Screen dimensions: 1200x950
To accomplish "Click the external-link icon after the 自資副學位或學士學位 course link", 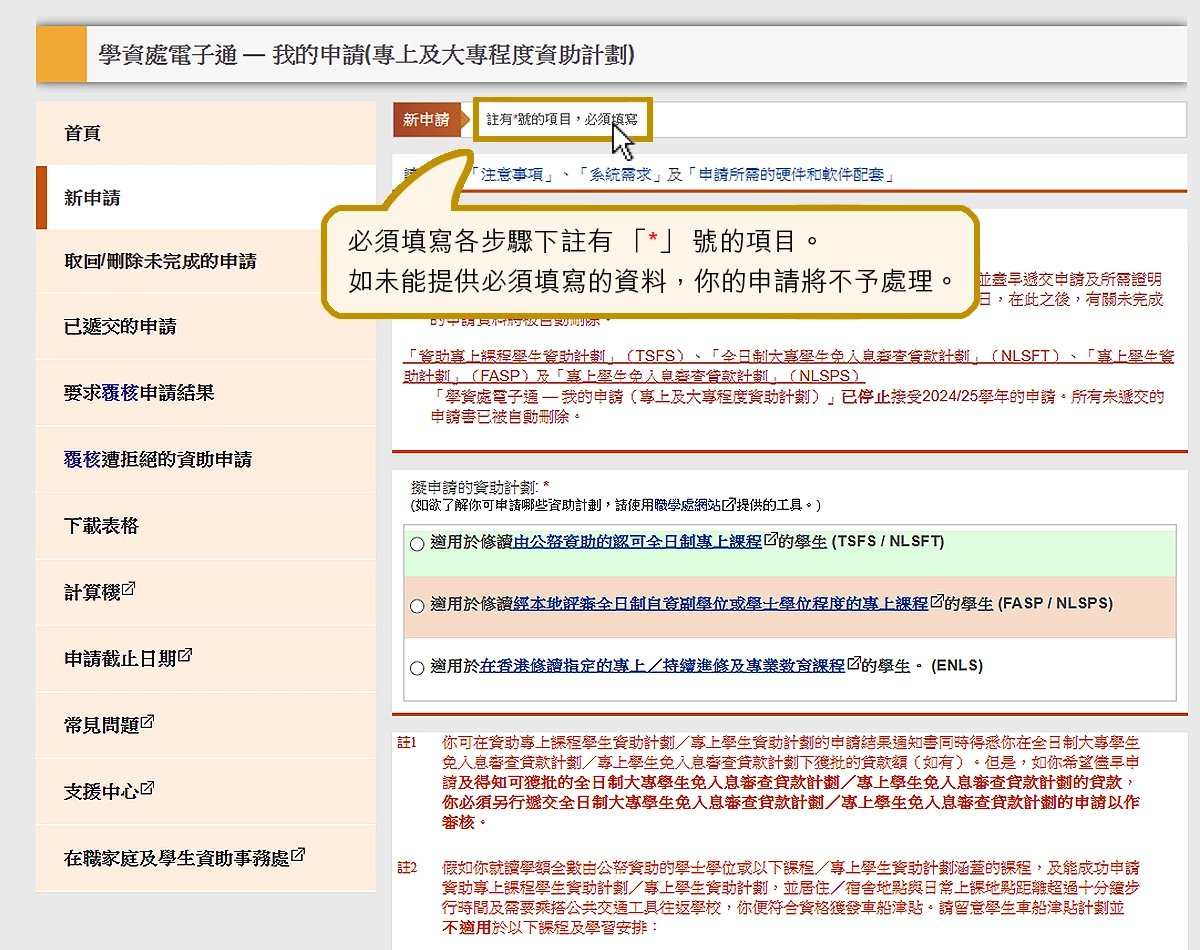I will point(937,603).
